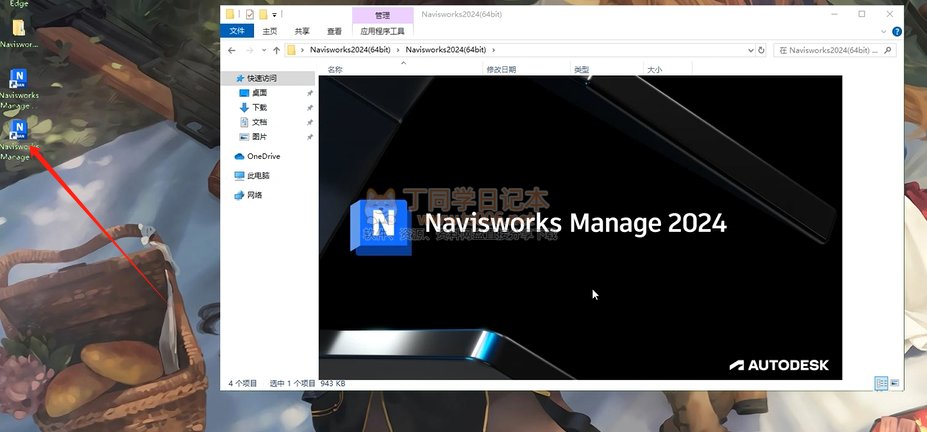Screen dimensions: 927x432
Task: Sort files by 修改日期 column header
Action: (501, 70)
